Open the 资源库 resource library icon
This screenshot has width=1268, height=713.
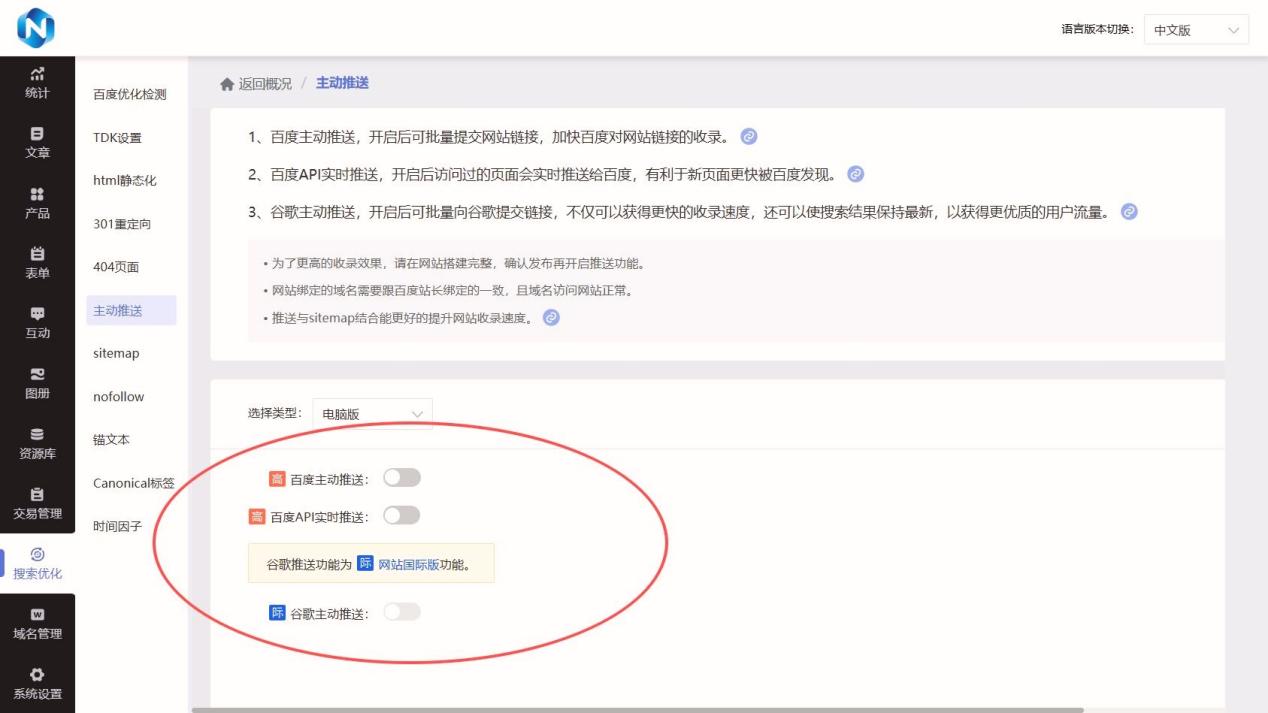pyautogui.click(x=37, y=434)
